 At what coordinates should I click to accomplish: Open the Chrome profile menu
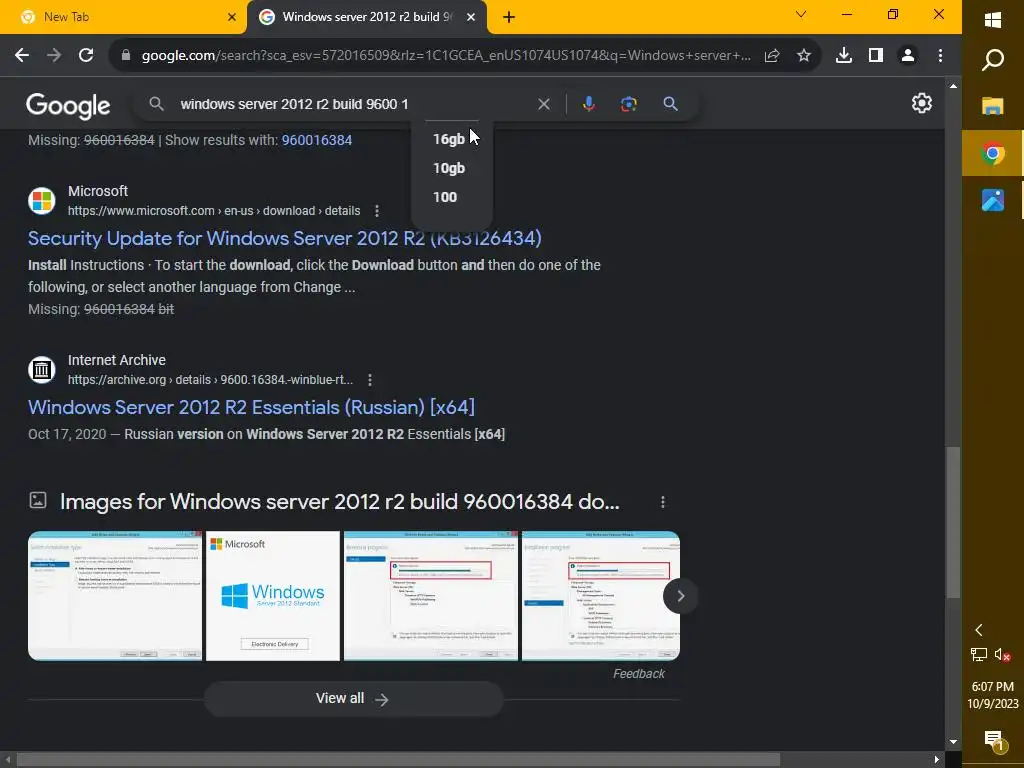coord(908,56)
